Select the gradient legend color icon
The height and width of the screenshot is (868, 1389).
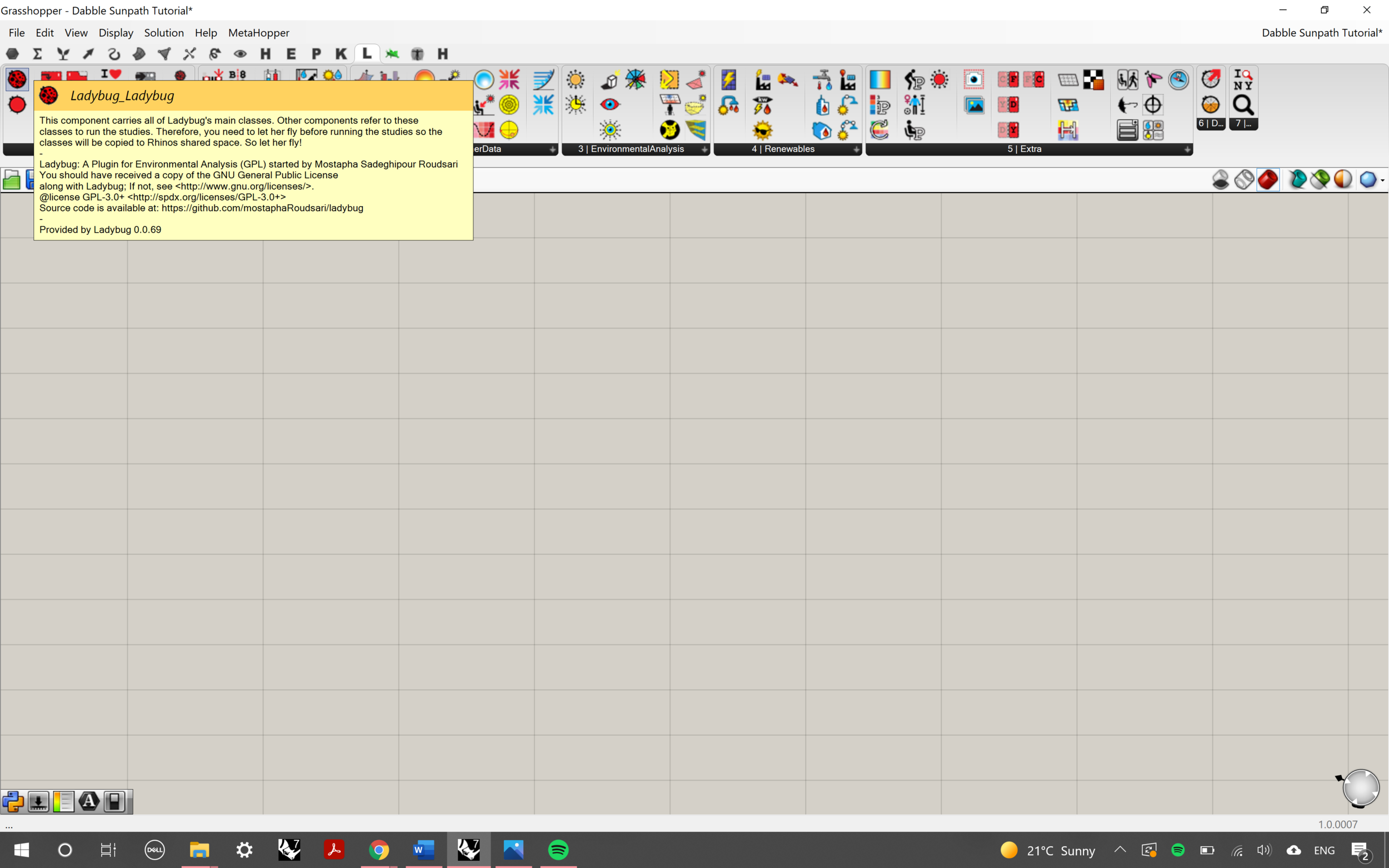point(880,79)
